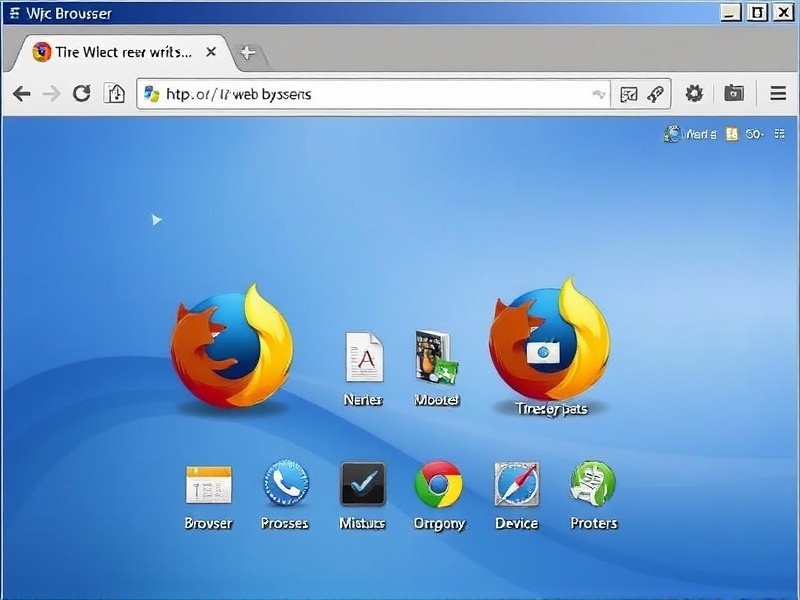
Task: Reload the page with the refresh icon
Action: [82, 93]
